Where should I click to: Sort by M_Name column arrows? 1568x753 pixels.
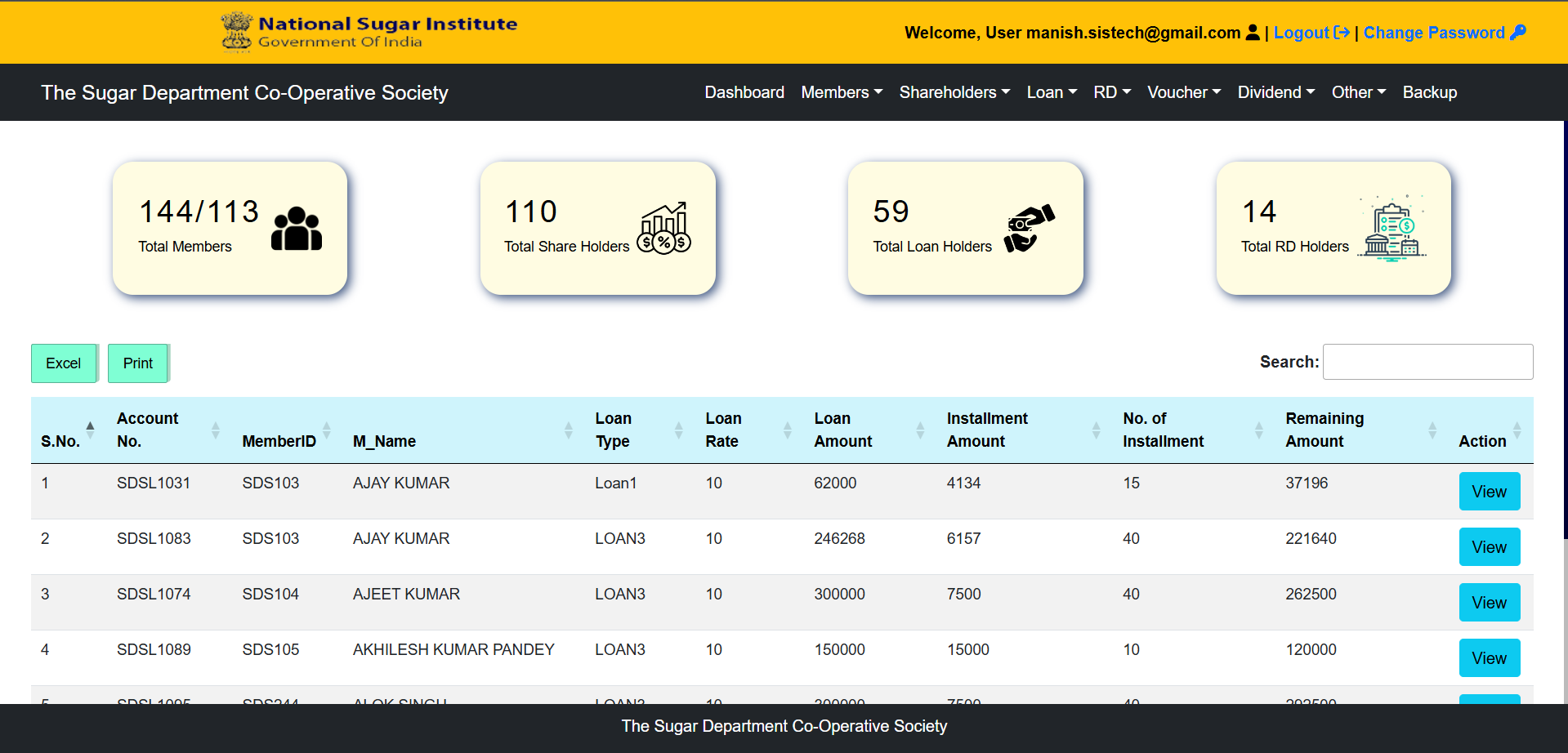pos(569,430)
